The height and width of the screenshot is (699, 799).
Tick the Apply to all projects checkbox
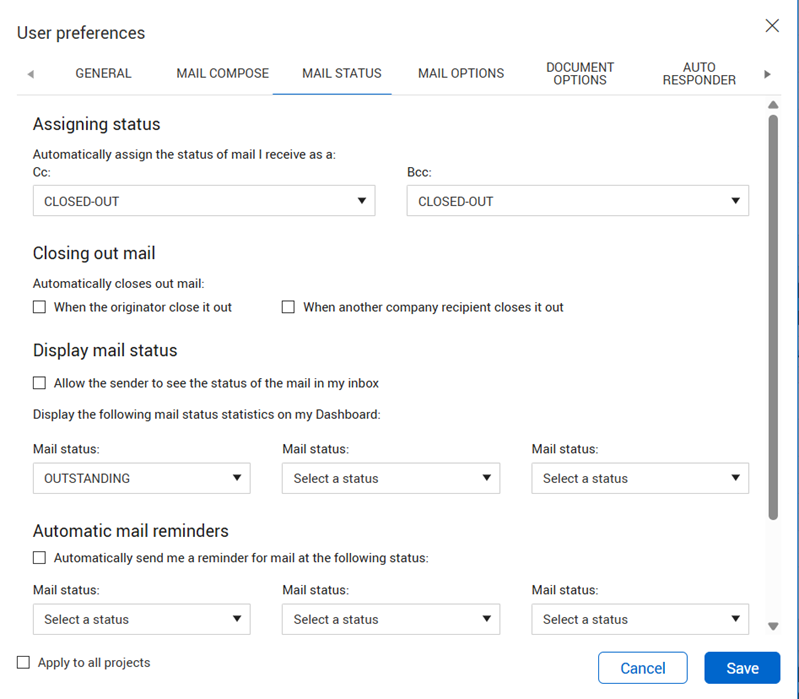pos(24,663)
